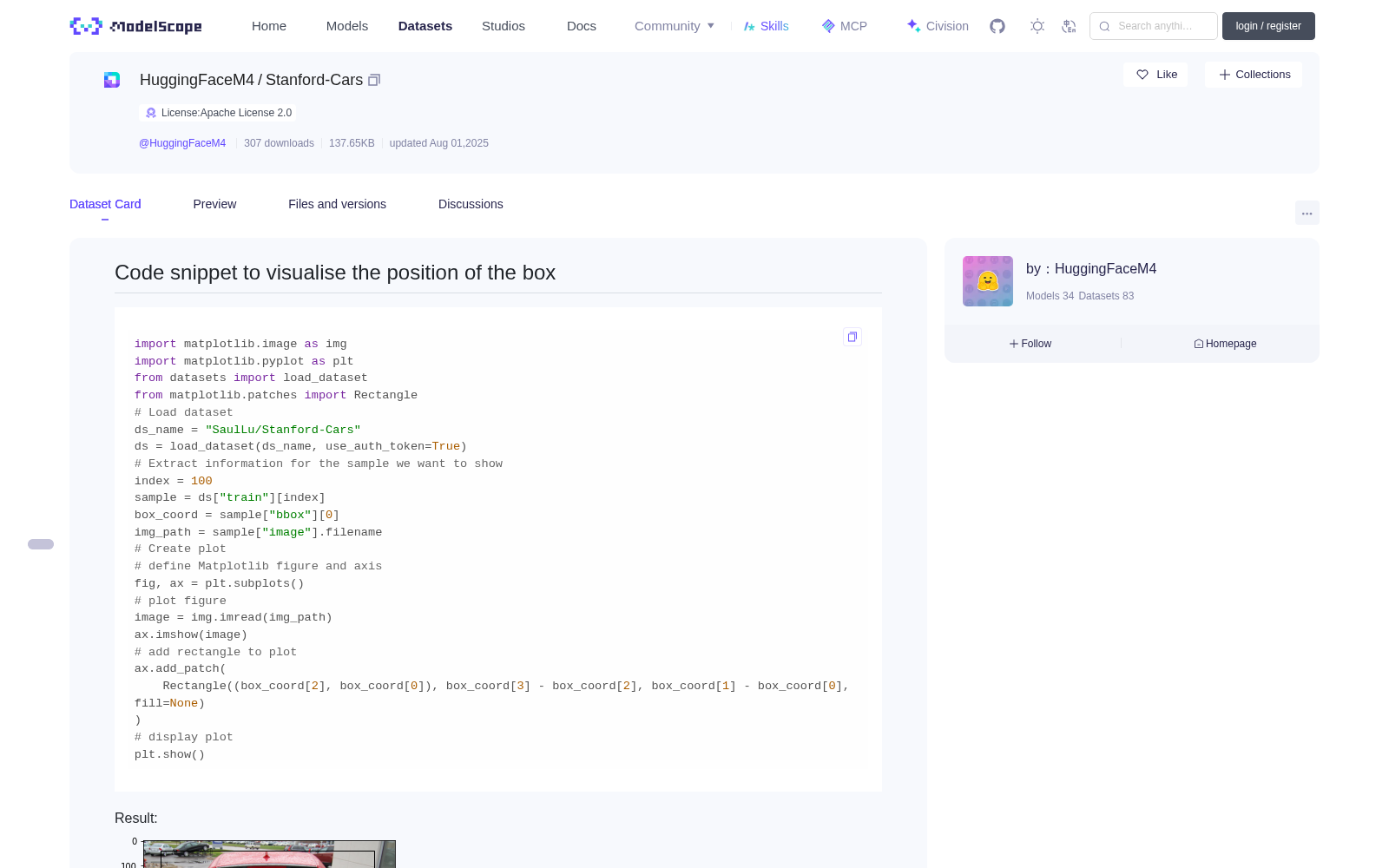Like this dataset with heart button
The image size is (1389, 868).
(x=1156, y=75)
